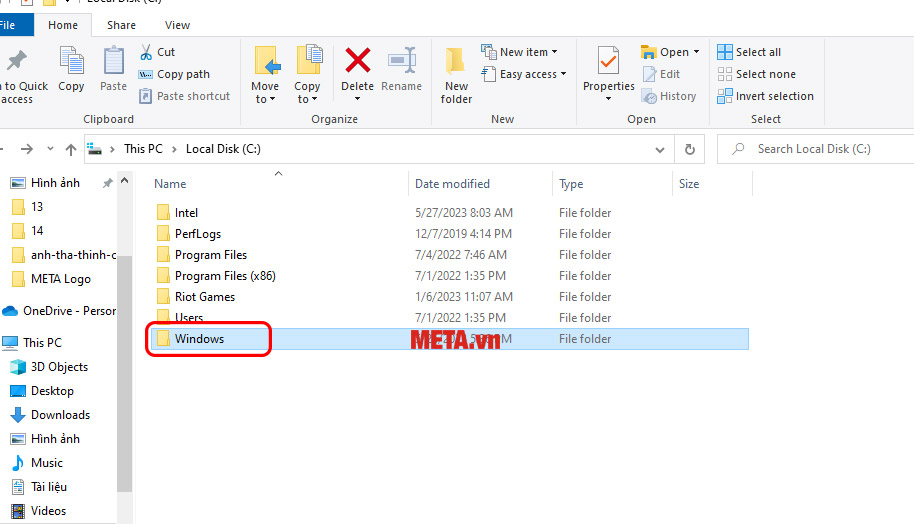Click the Search Local Disk (C:) box

pyautogui.click(x=820, y=149)
